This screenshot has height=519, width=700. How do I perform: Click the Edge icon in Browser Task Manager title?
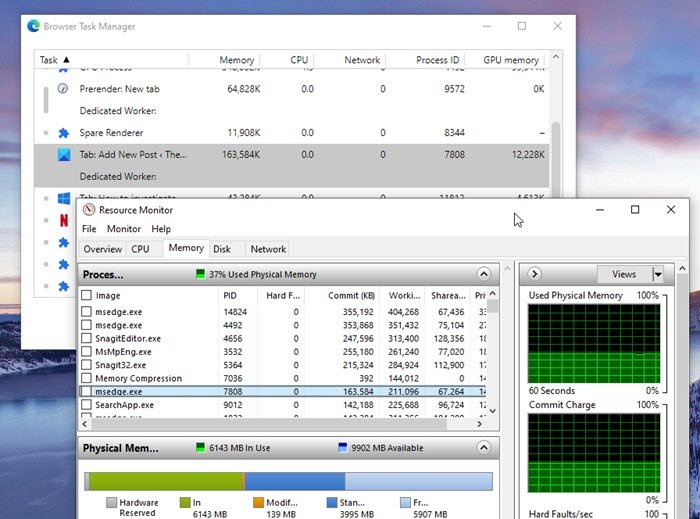[x=34, y=26]
